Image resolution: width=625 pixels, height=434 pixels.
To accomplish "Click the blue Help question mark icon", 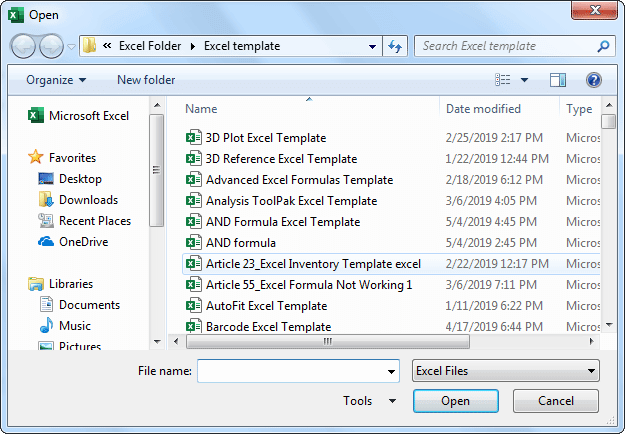I will [594, 80].
